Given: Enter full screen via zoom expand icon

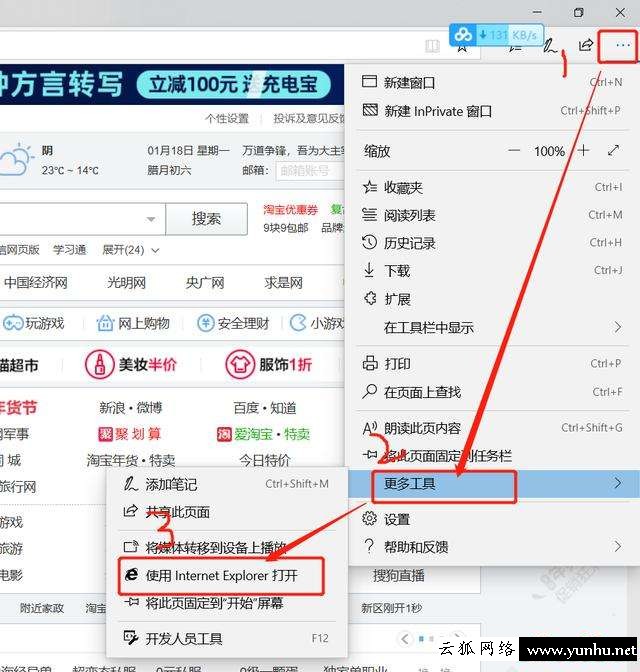Looking at the screenshot, I should tap(613, 150).
